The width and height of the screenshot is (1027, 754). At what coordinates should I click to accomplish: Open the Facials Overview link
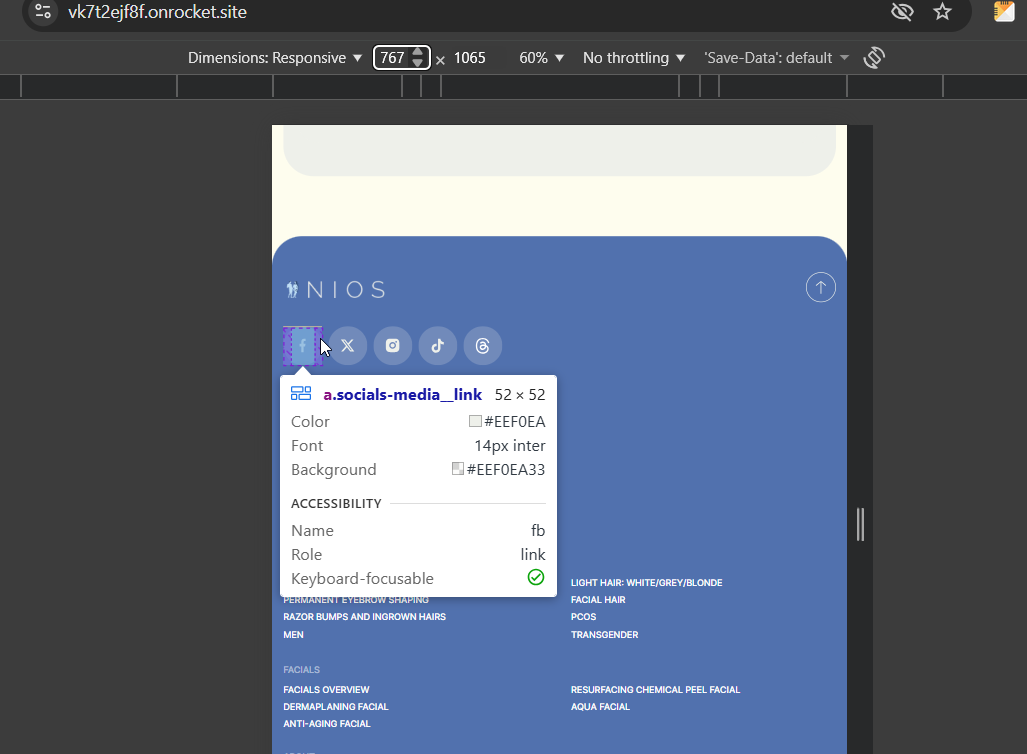[326, 689]
